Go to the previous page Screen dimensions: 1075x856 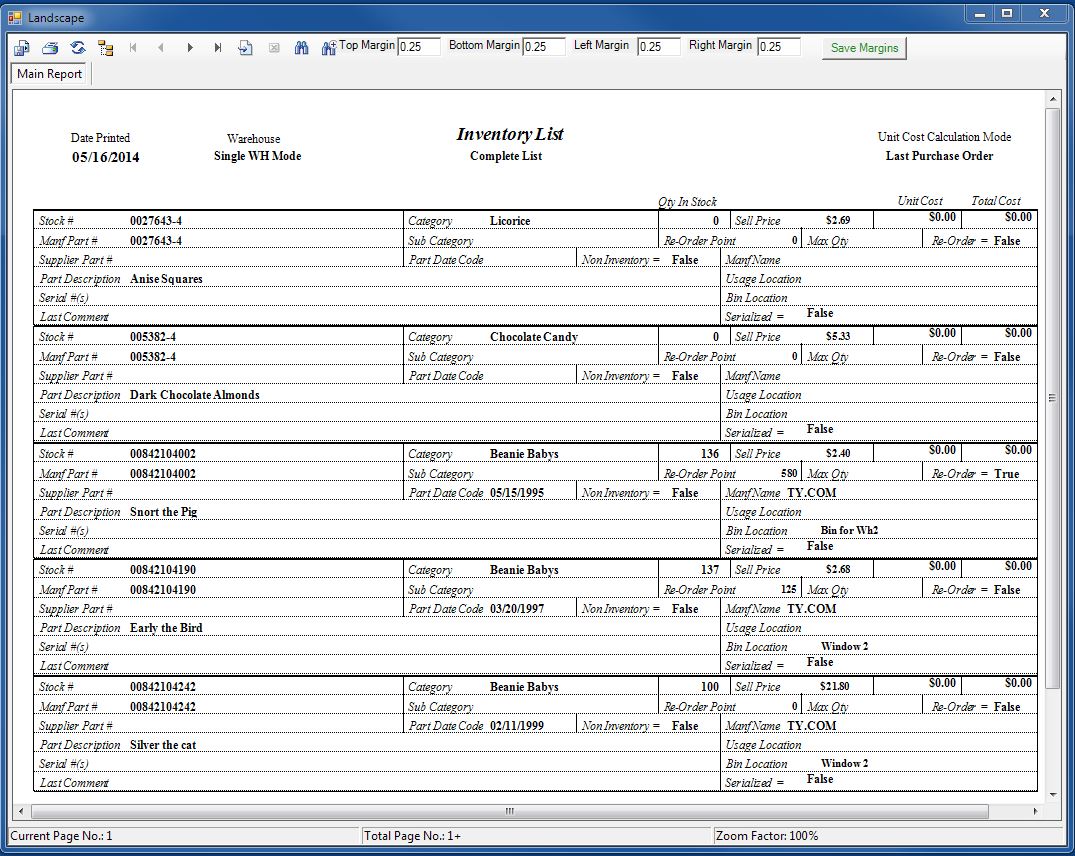pos(161,48)
